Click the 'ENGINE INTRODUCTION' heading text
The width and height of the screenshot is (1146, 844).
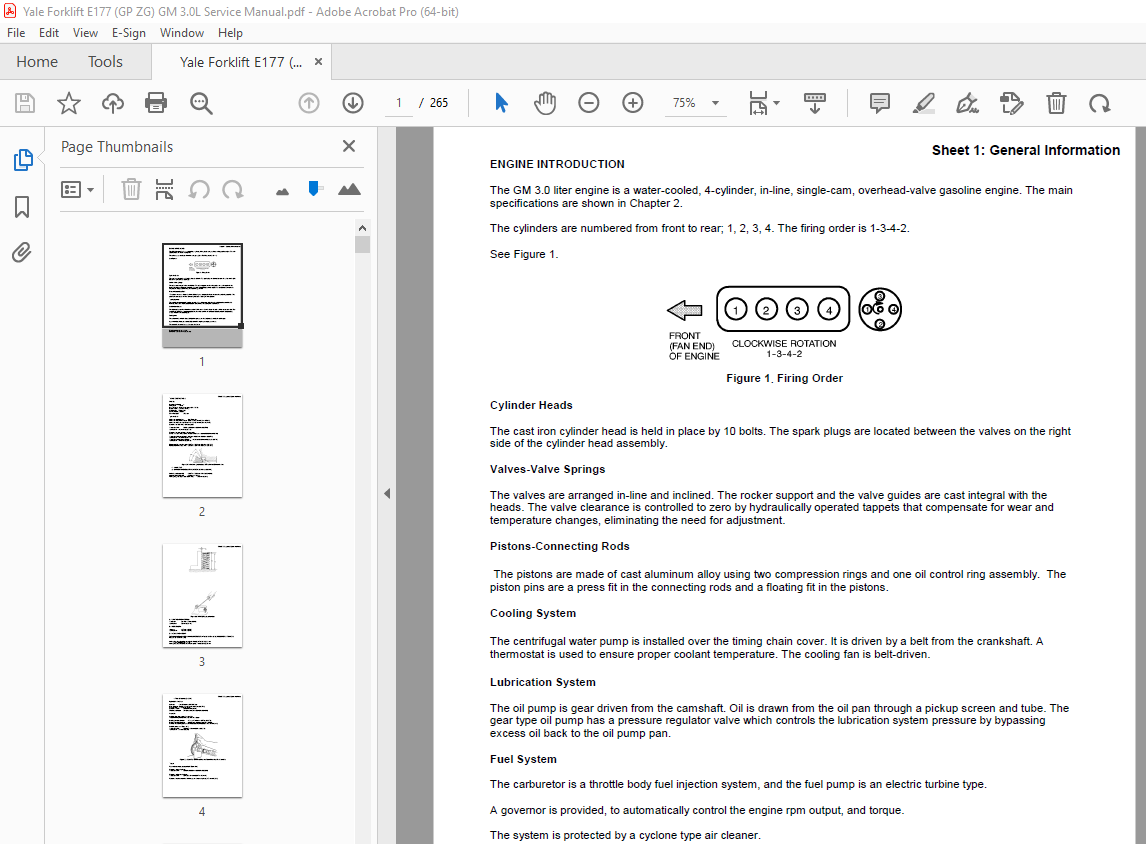(557, 164)
